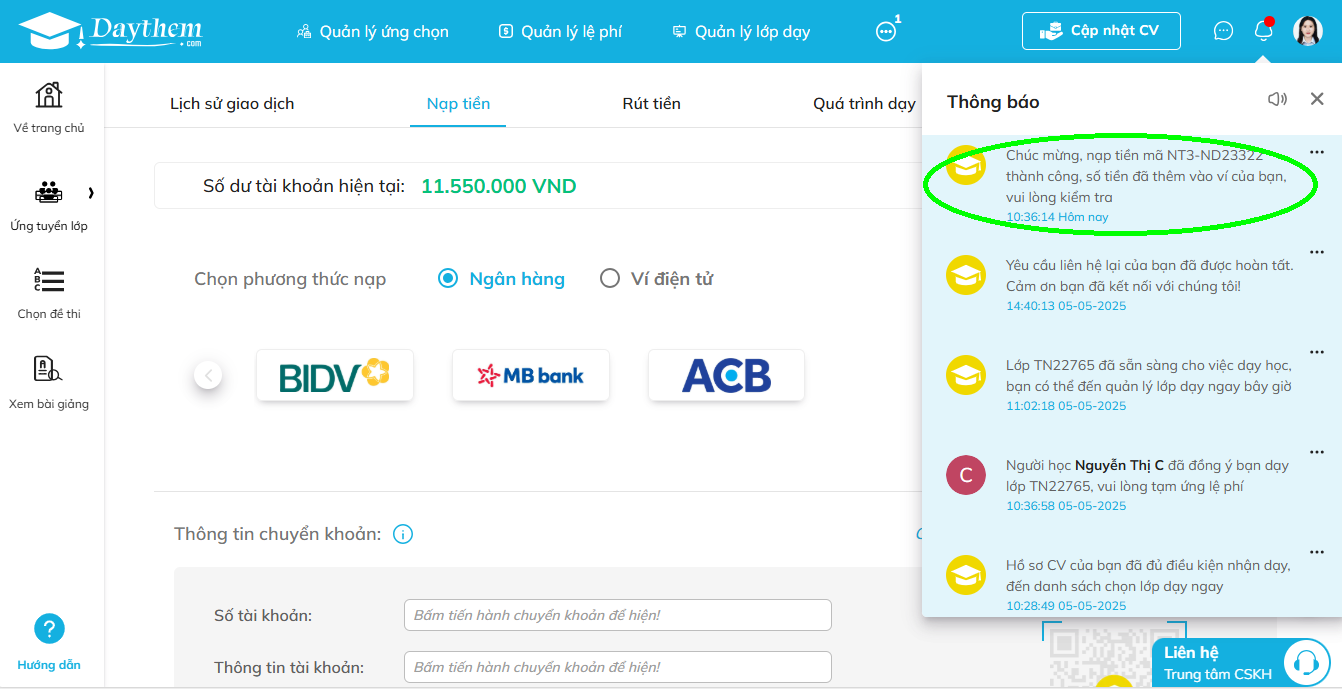Open Quản lý lớp dạy menu
This screenshot has height=689, width=1342.
(741, 32)
